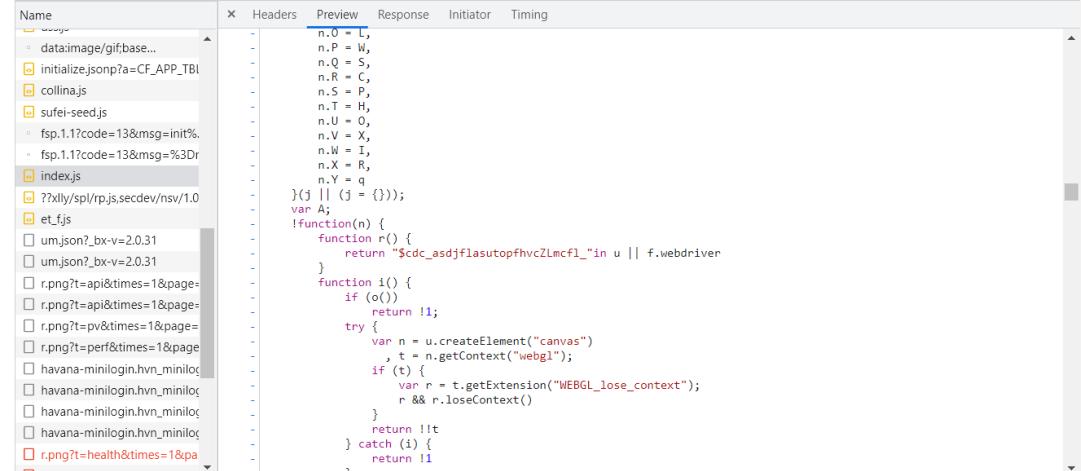Click the "}(j || (j = {}));" line
Viewport: 1081px width, 471px height.
click(347, 194)
